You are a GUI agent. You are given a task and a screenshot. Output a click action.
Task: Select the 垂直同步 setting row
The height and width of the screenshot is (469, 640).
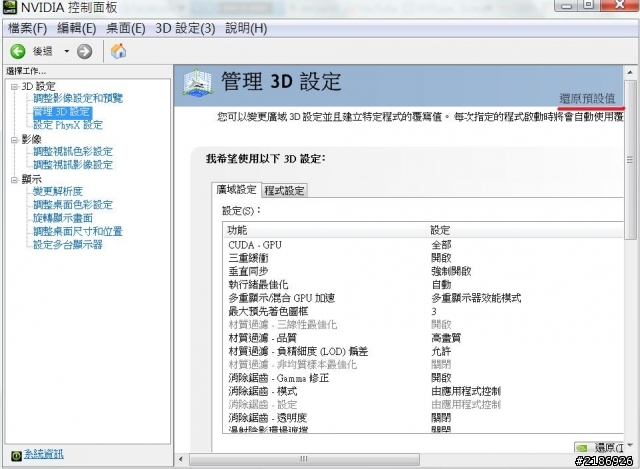423,271
